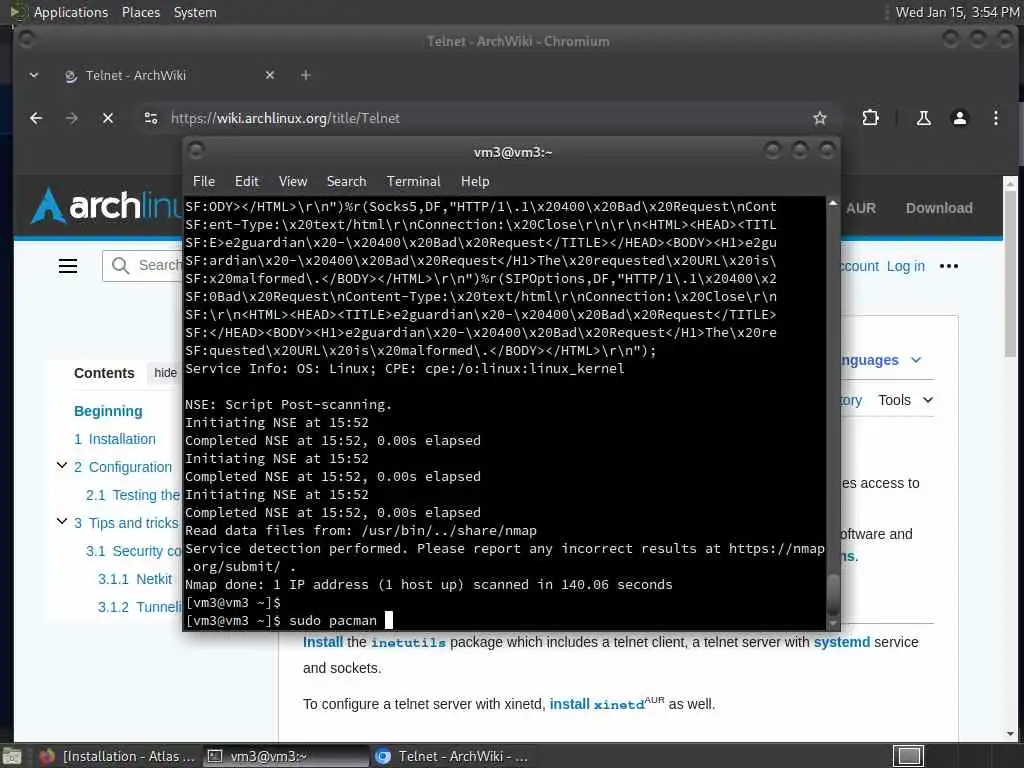
Task: Open the Download navigation link
Action: (938, 208)
